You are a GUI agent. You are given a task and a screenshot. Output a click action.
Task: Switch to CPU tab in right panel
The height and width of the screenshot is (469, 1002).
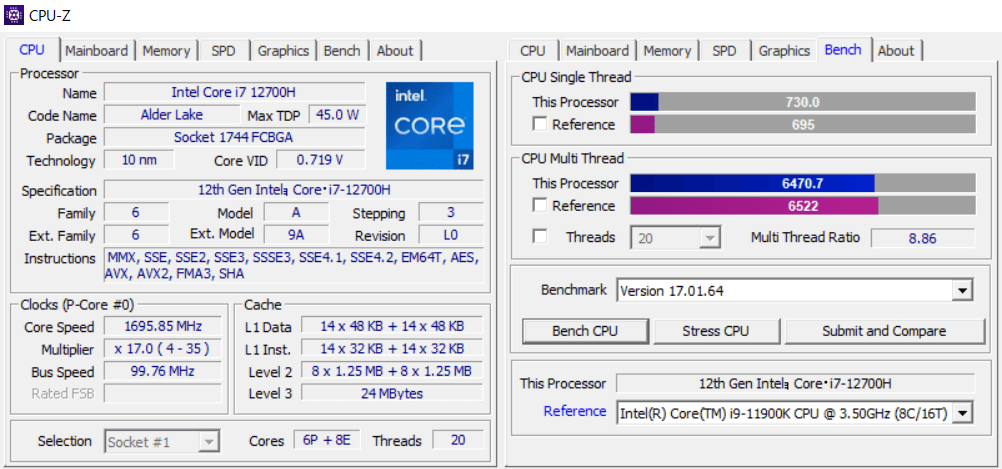point(533,51)
